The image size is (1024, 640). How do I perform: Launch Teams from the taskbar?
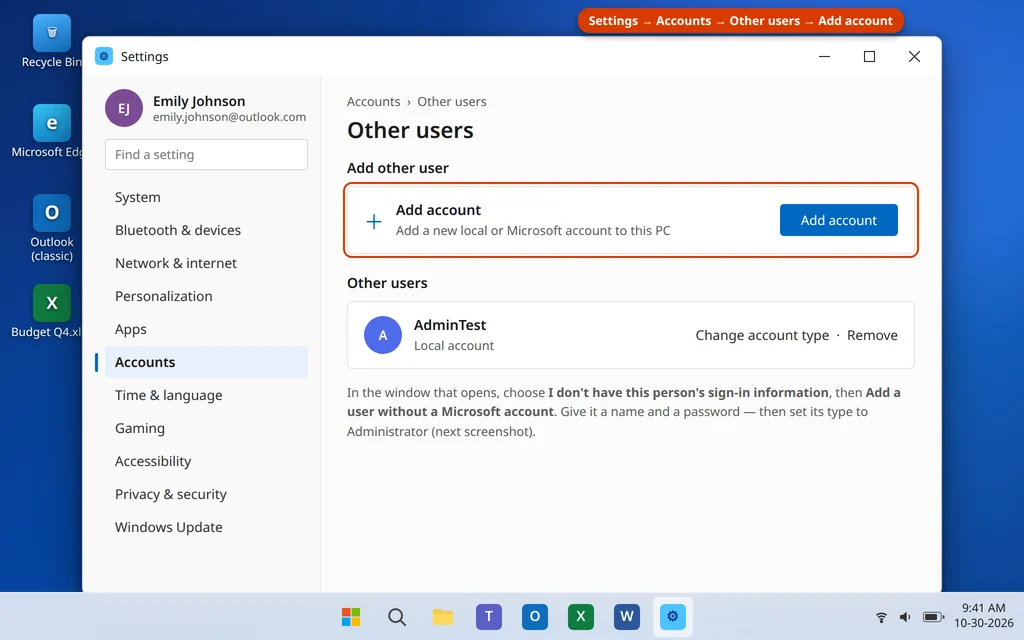tap(488, 616)
